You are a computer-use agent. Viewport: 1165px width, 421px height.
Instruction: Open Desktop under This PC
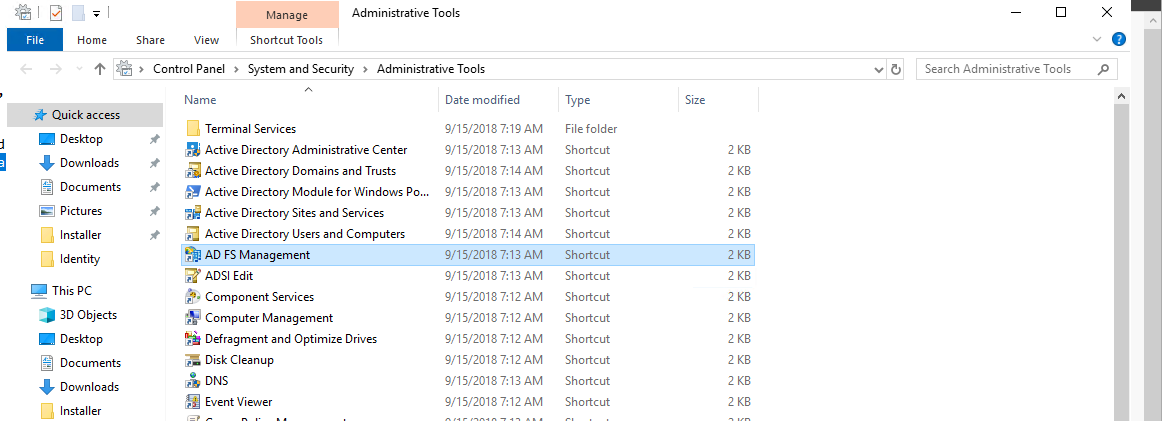tap(82, 339)
